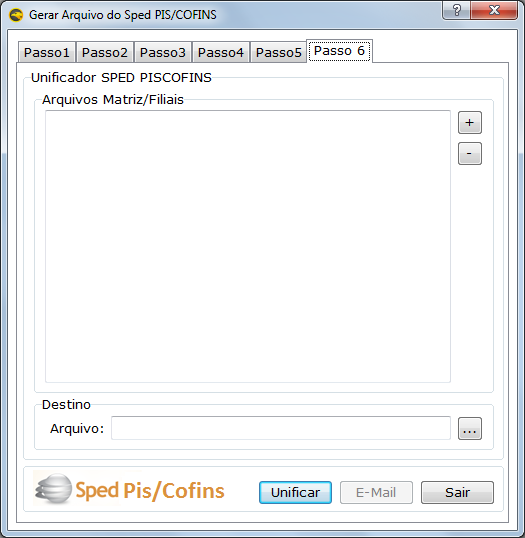Focus the Arquivo destination text field
525x538 pixels.
click(281, 428)
